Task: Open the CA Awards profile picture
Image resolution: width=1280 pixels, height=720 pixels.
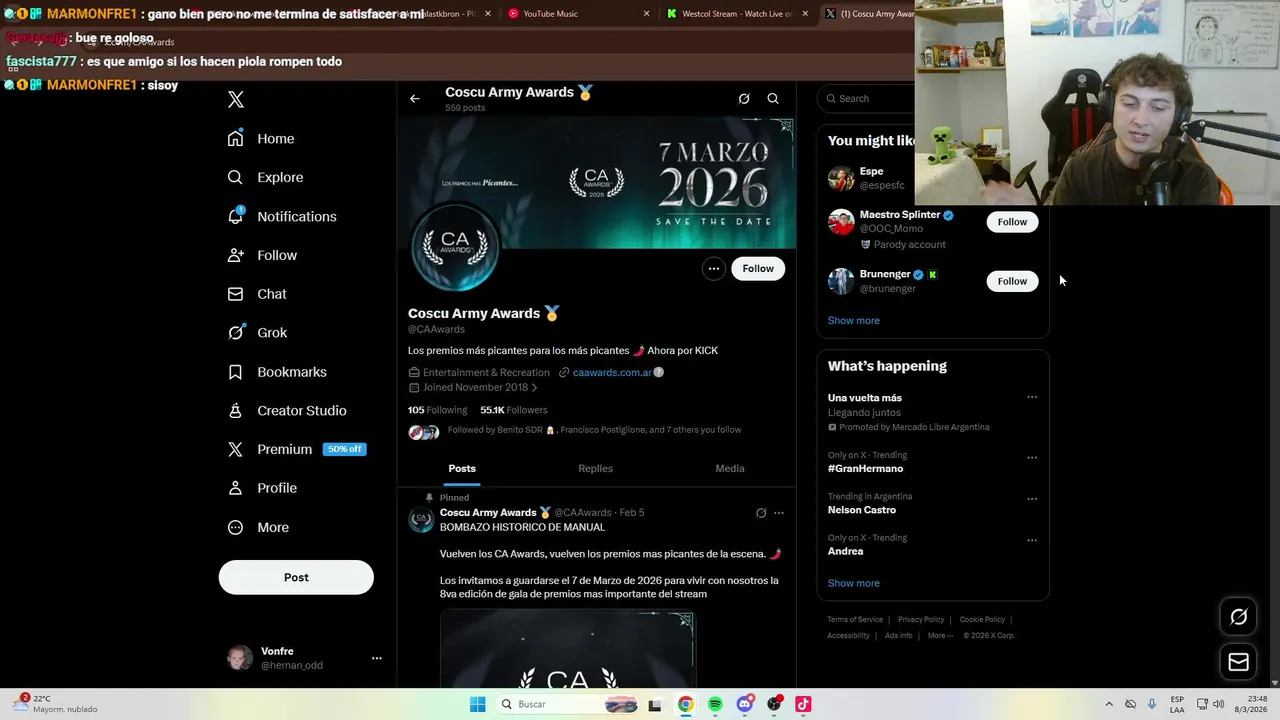Action: (455, 247)
